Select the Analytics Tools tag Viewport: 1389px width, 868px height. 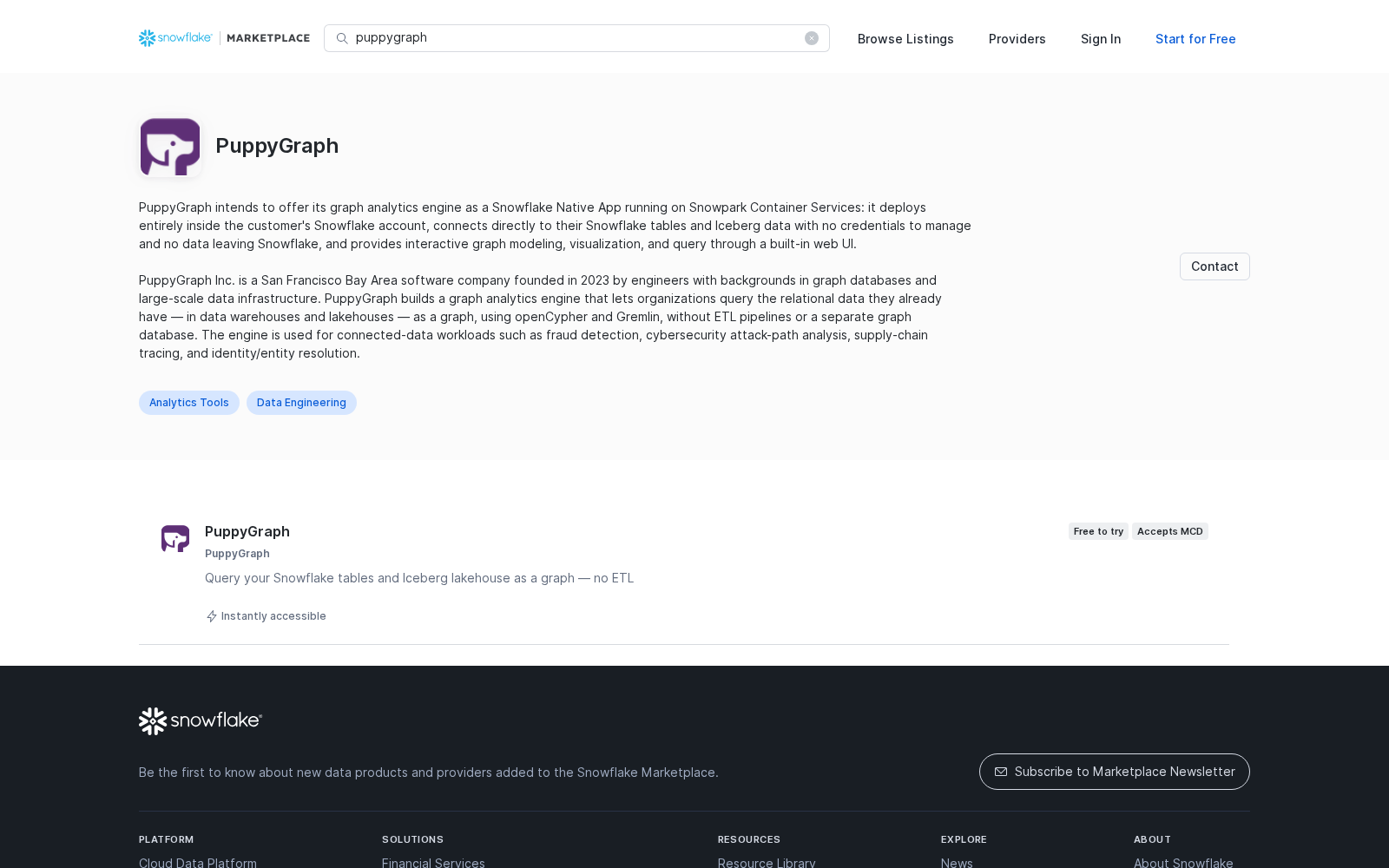tap(189, 403)
